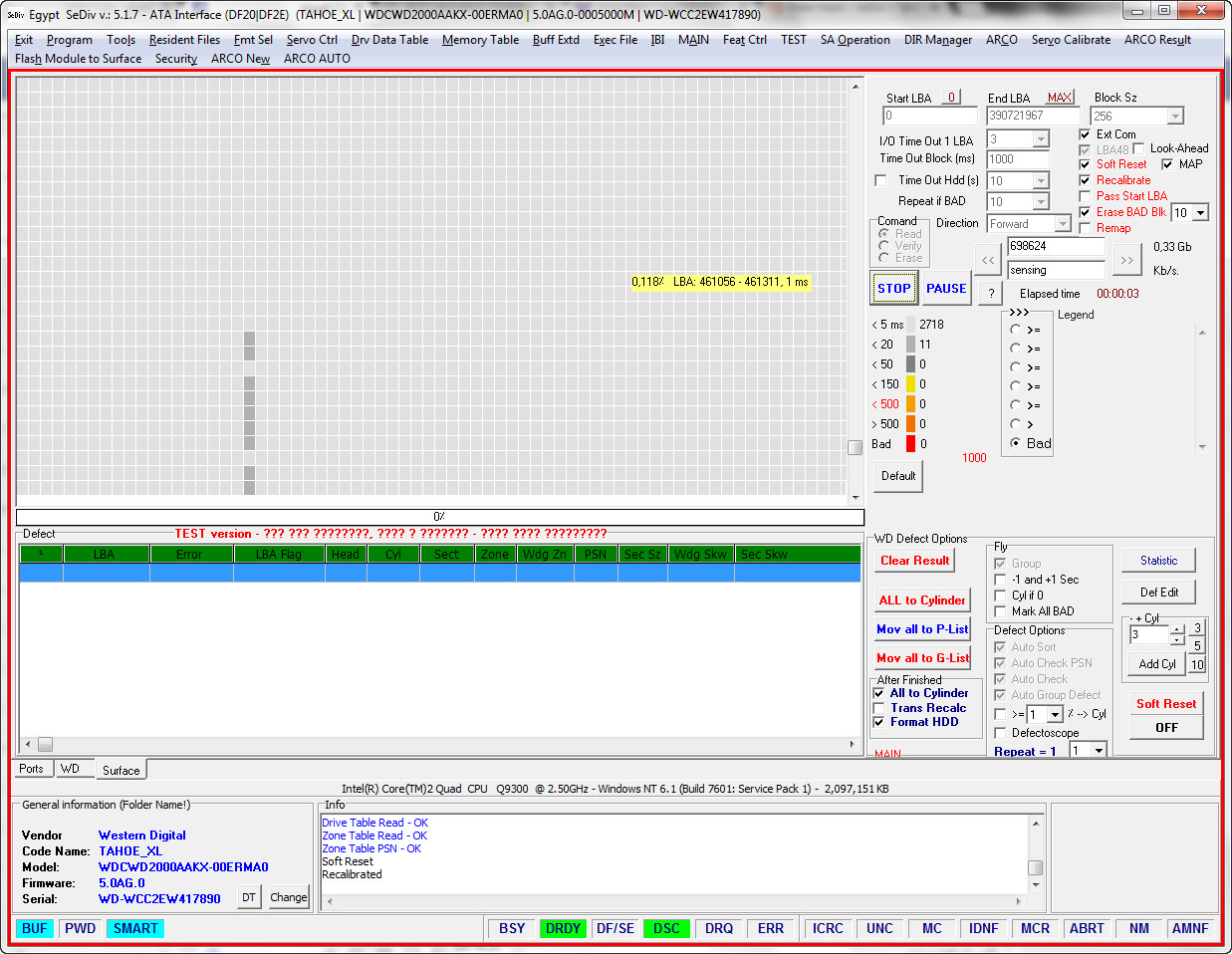Open the Erase BAD Blk count dropdown
1232x954 pixels.
1200,213
